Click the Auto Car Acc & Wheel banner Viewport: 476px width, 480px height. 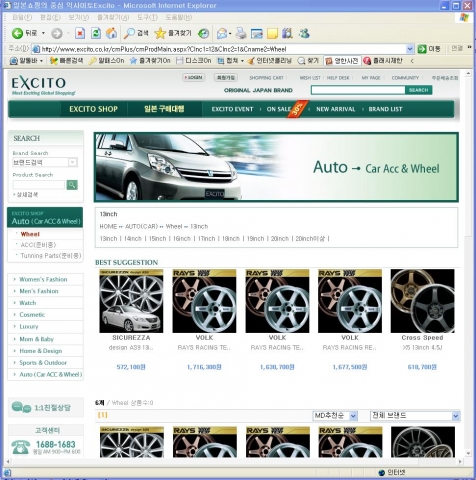(276, 167)
